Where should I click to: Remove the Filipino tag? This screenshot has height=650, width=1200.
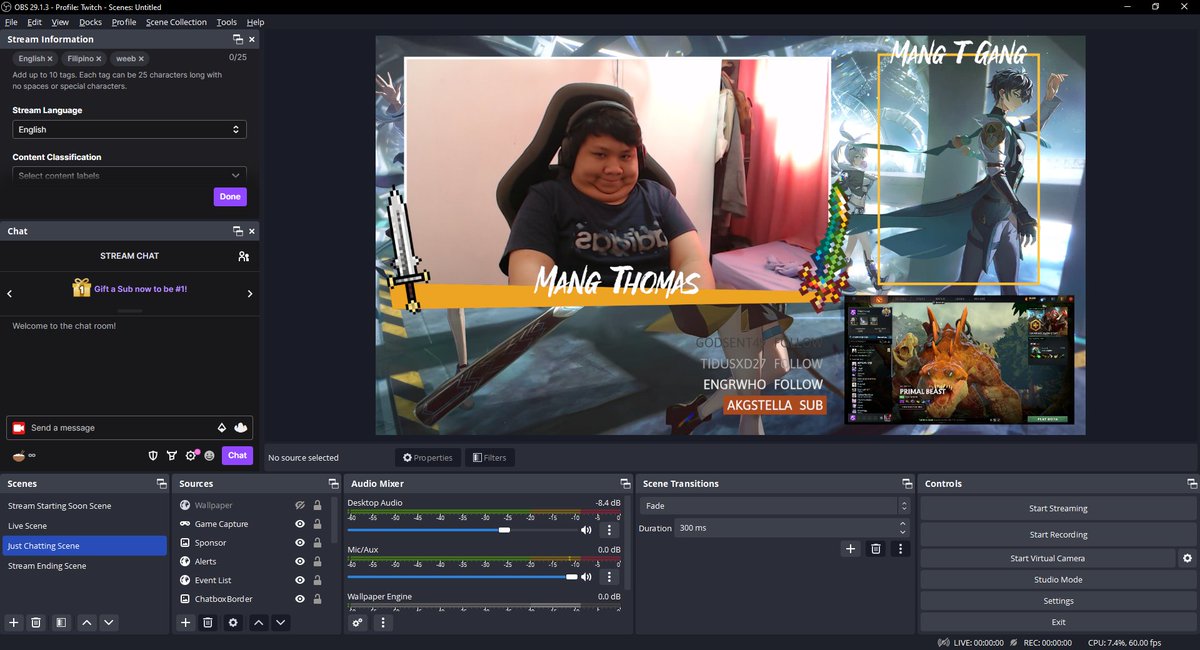[101, 59]
